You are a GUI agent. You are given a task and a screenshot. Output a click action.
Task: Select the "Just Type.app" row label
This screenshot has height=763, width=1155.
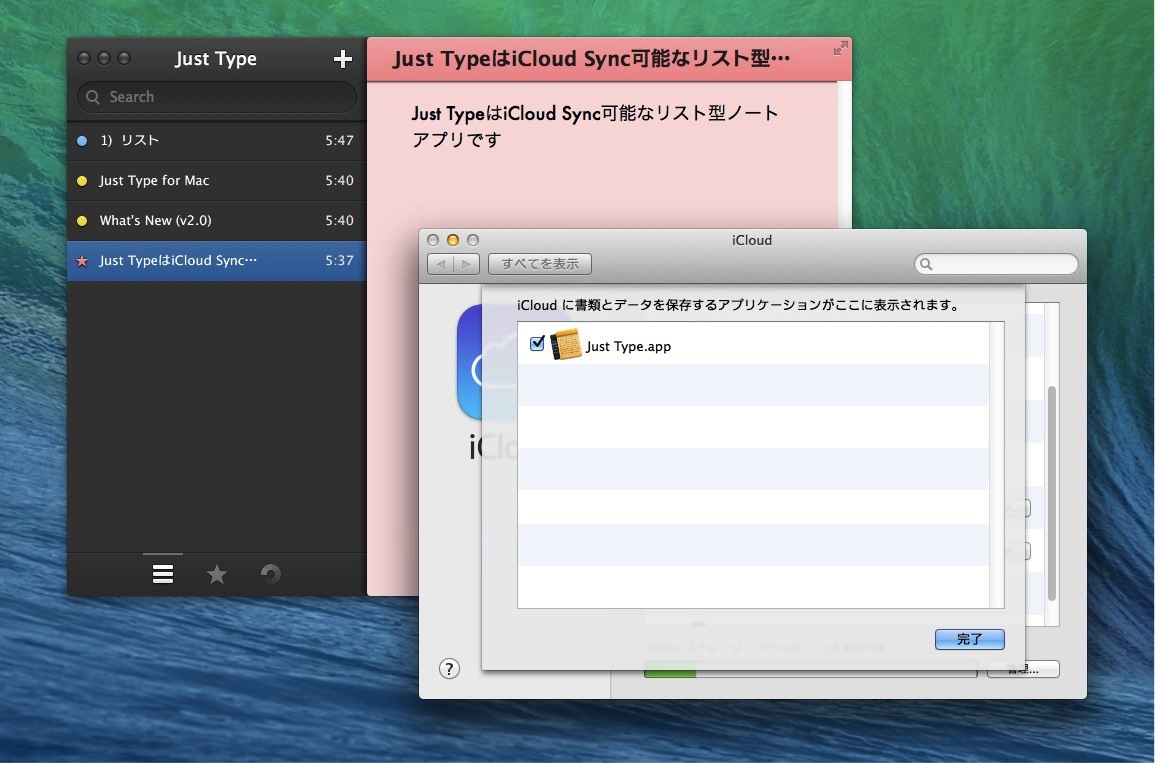pos(628,346)
